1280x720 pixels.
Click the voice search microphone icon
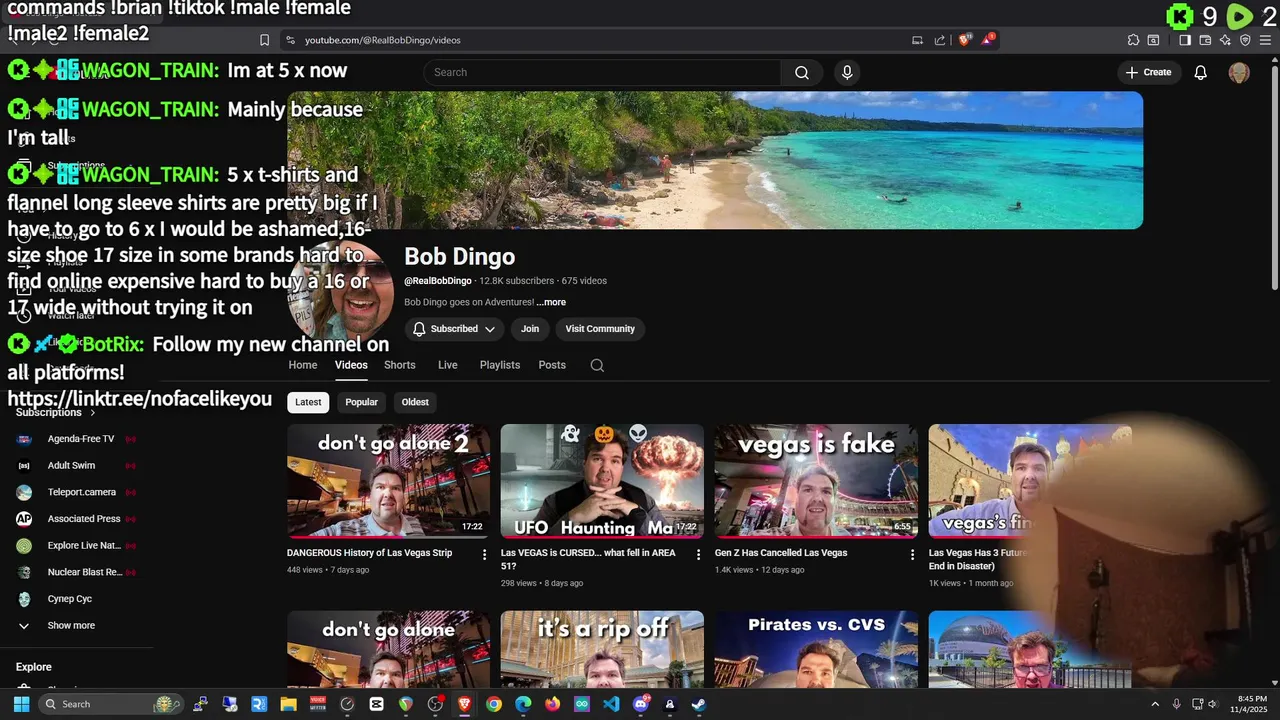(847, 72)
